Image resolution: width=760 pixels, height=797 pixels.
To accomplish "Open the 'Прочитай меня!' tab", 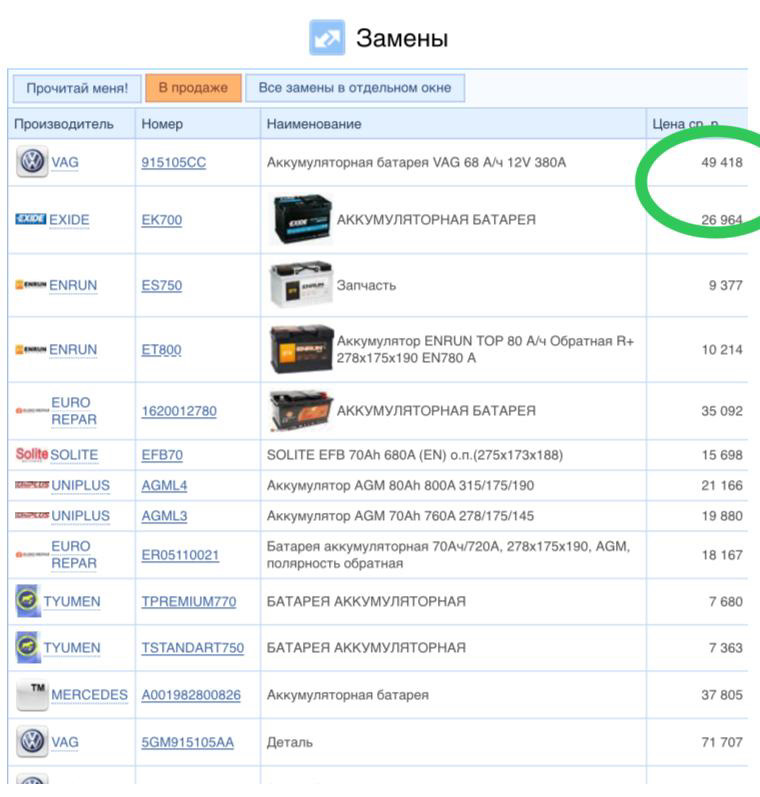I will point(77,88).
